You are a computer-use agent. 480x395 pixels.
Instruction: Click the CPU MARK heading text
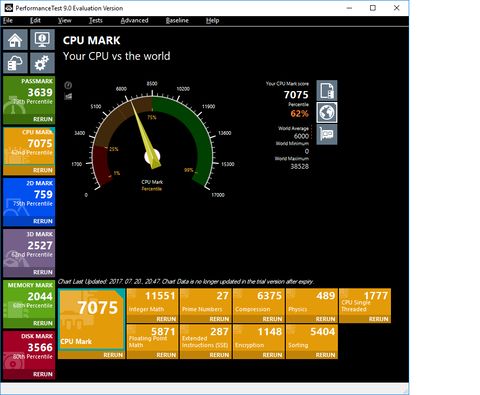(92, 40)
